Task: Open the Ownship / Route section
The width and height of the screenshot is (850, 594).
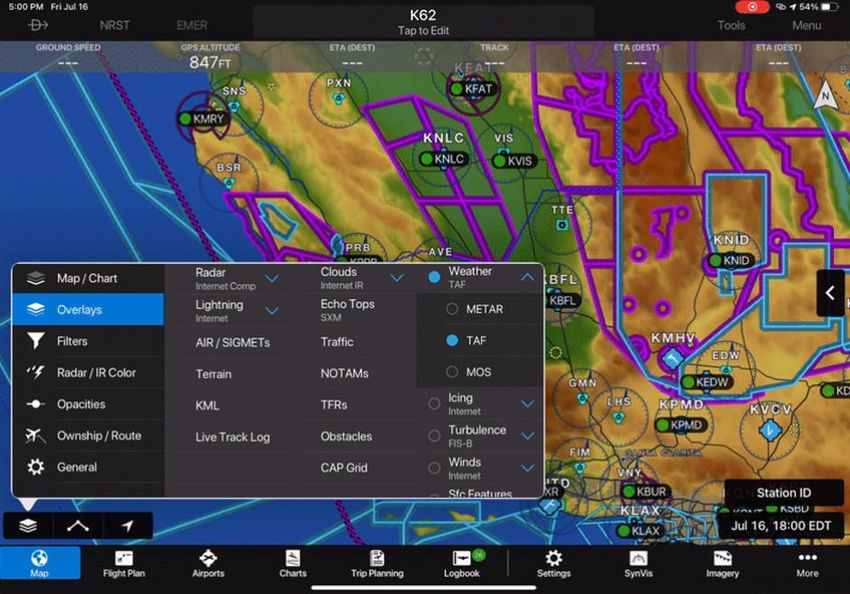Action: pos(88,435)
